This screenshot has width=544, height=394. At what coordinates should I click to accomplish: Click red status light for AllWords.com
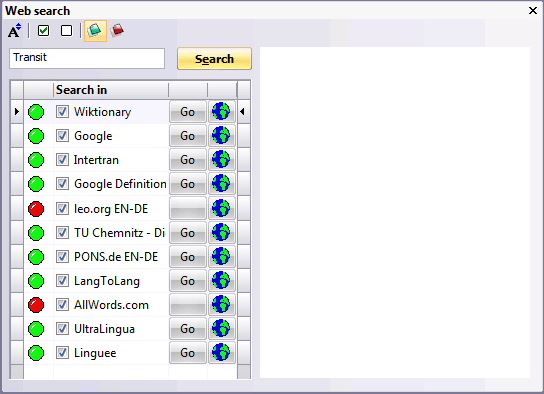coord(36,305)
